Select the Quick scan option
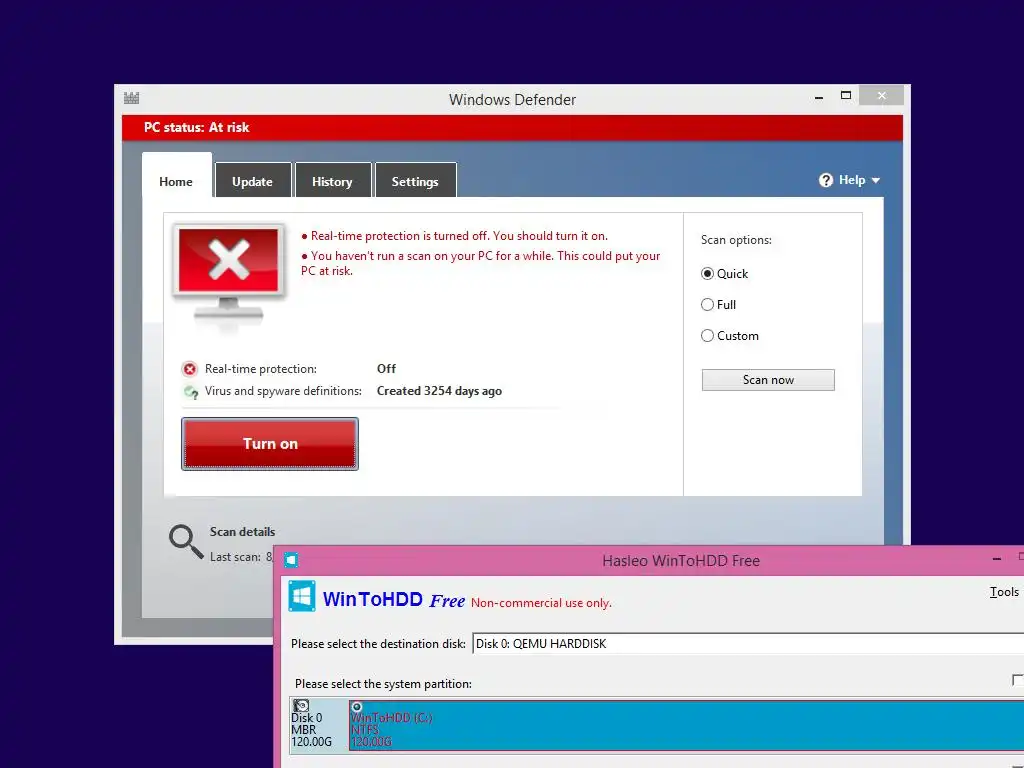Image resolution: width=1024 pixels, height=768 pixels. pyautogui.click(x=707, y=274)
